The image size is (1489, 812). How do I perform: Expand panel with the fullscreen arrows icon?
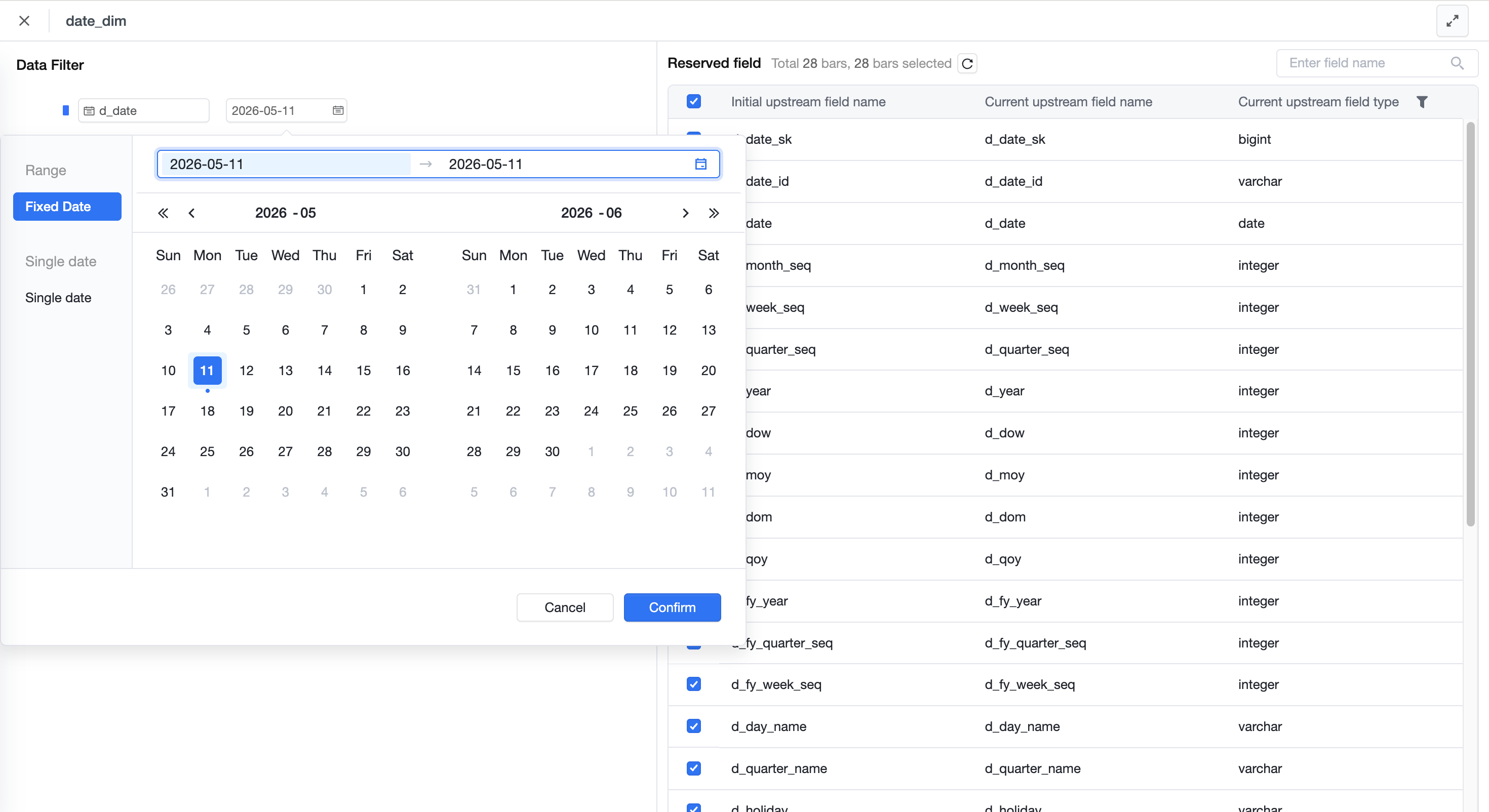pyautogui.click(x=1452, y=21)
